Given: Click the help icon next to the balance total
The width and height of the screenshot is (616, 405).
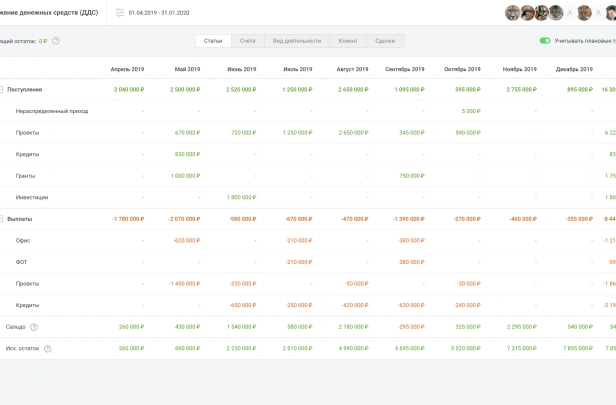Looking at the screenshot, I should (x=56, y=41).
